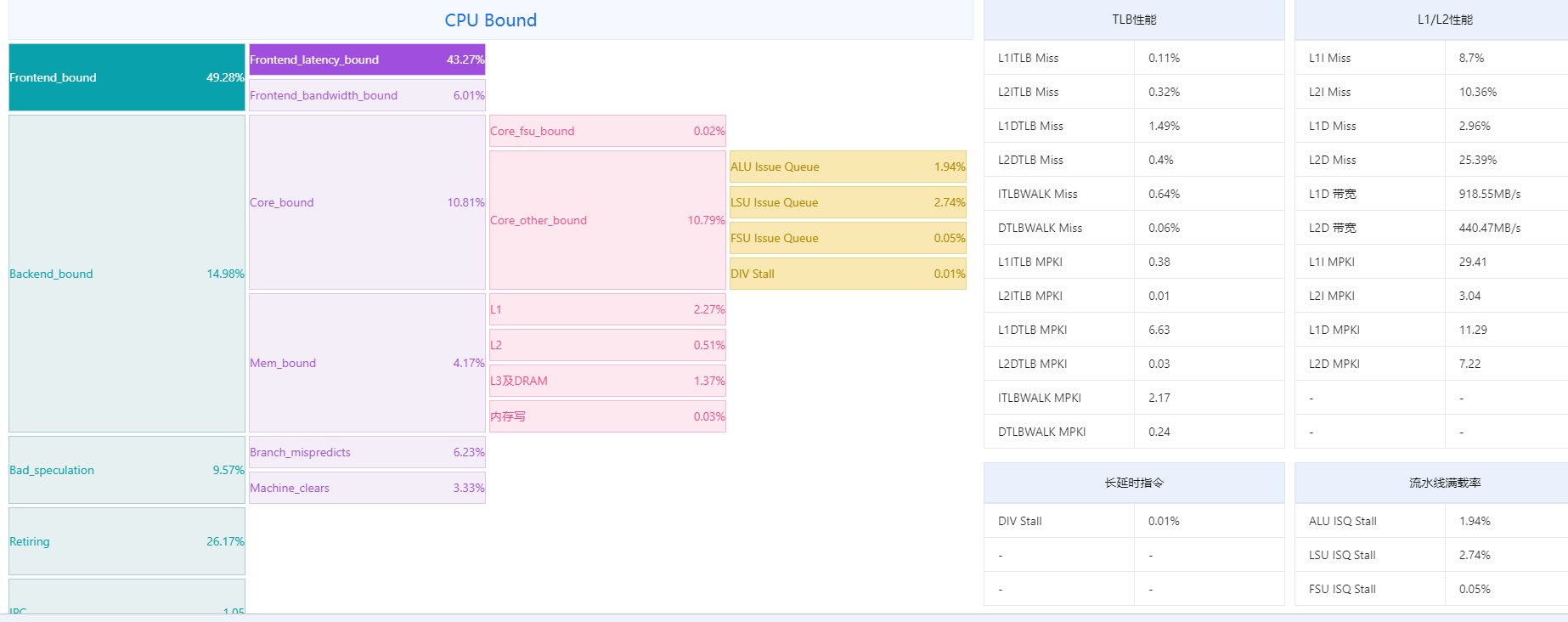Select the L2D Miss row in the L1/L2 table

[x=1431, y=160]
